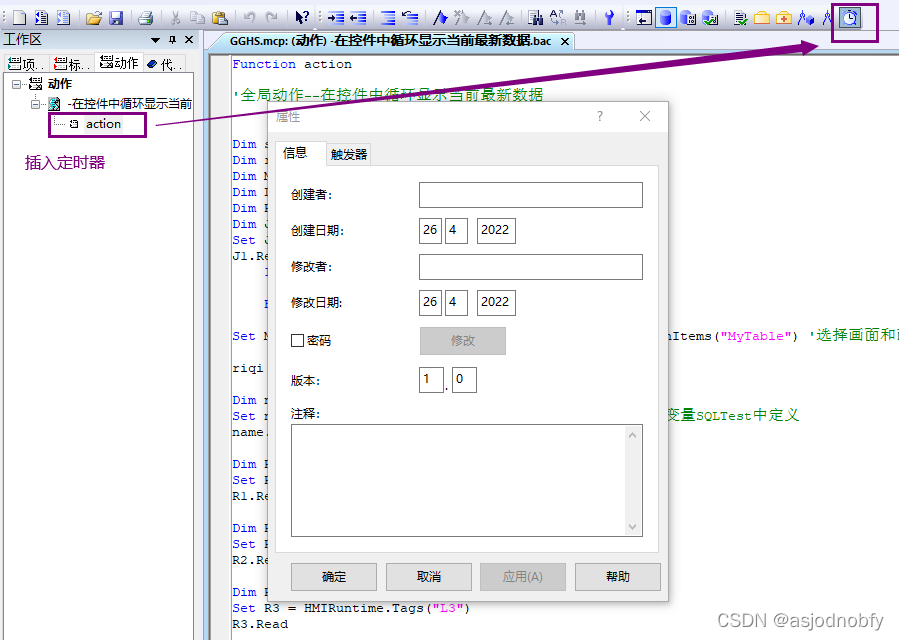Click the 创建者 input field
The width and height of the screenshot is (899, 640).
[530, 195]
